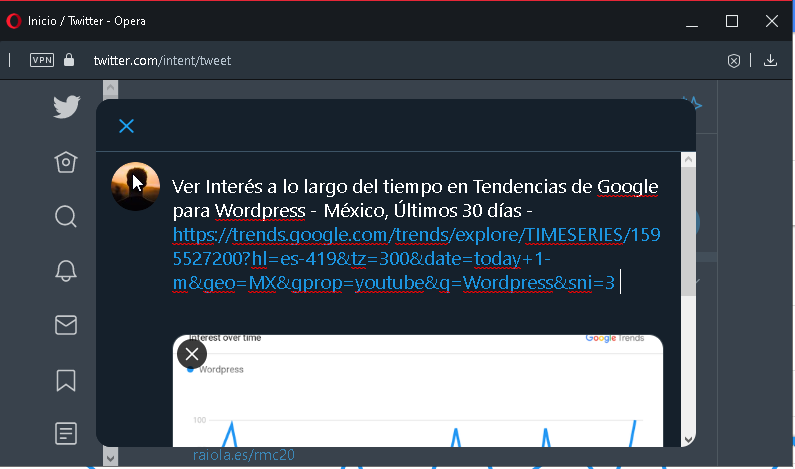Open Messages envelope icon
Viewport: 795px width, 469px height.
[x=66, y=325]
